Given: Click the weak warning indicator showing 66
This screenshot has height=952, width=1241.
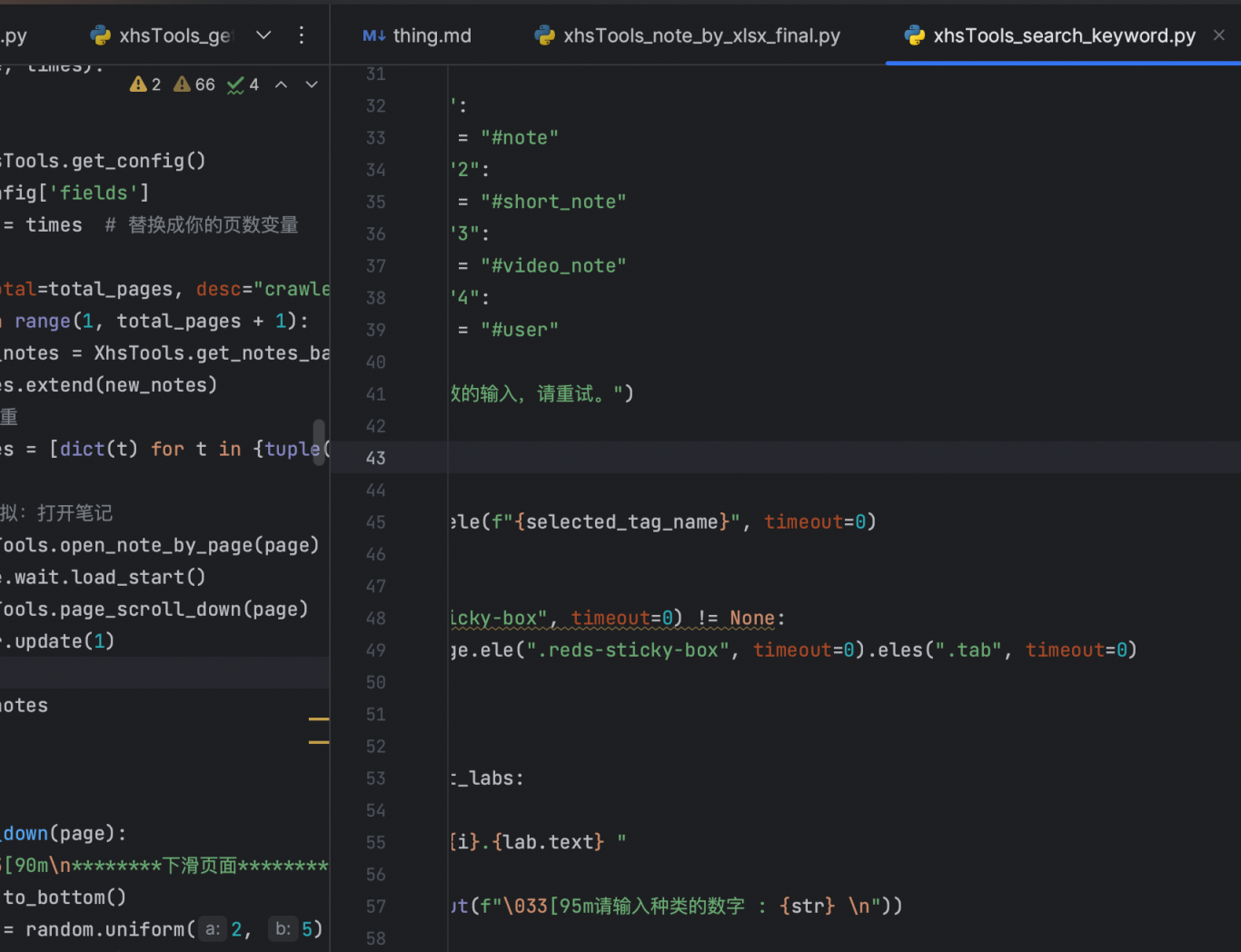Looking at the screenshot, I should (194, 84).
